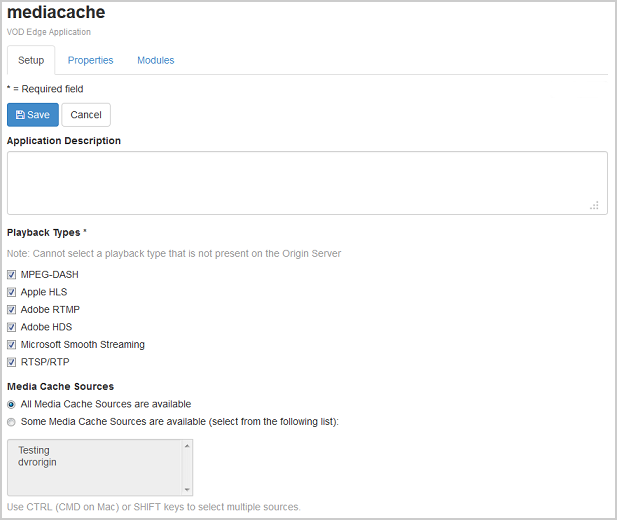Image resolution: width=617 pixels, height=520 pixels.
Task: Uncheck the RTSP/RTP playback type
Action: pos(12,362)
